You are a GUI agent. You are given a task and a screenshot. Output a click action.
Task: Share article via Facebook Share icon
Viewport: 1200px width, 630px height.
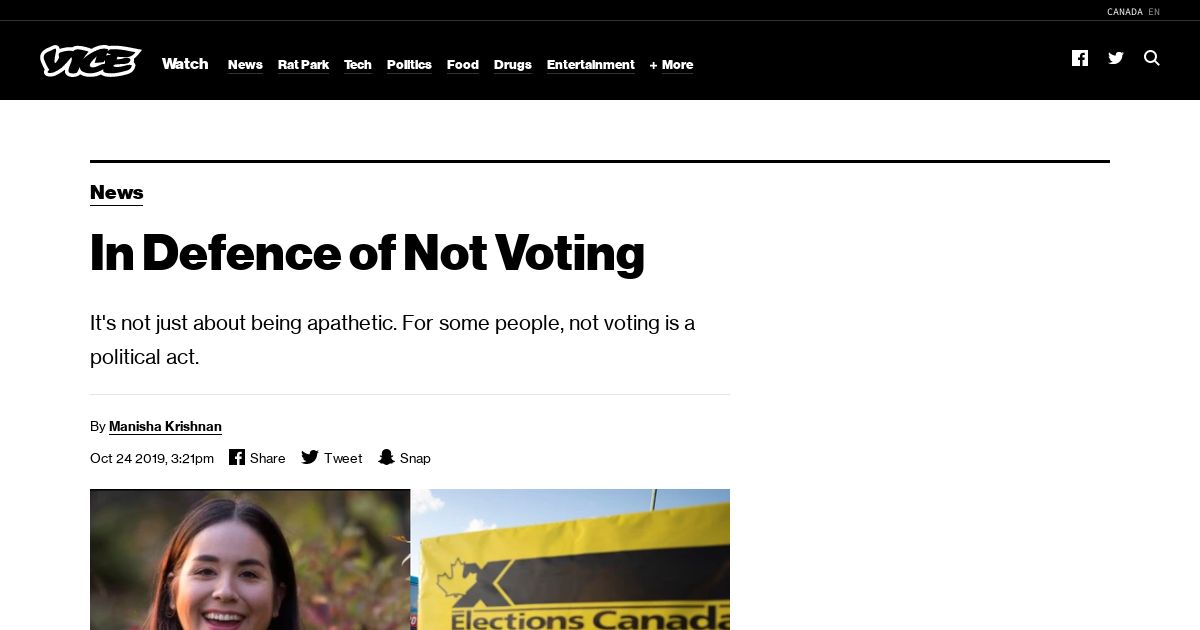coord(237,457)
